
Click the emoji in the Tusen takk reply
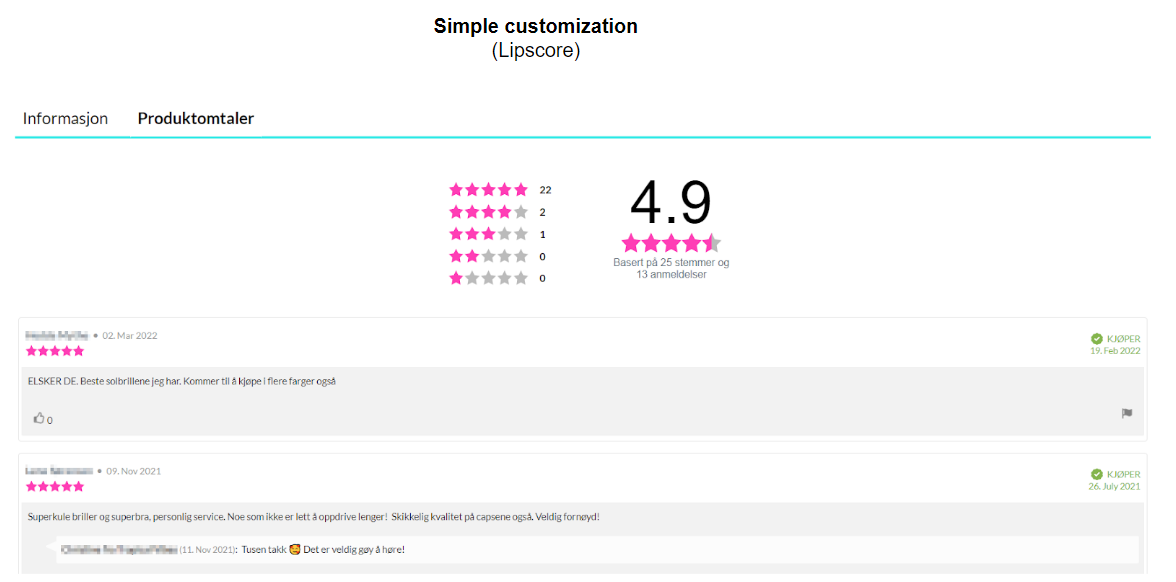[x=295, y=550]
